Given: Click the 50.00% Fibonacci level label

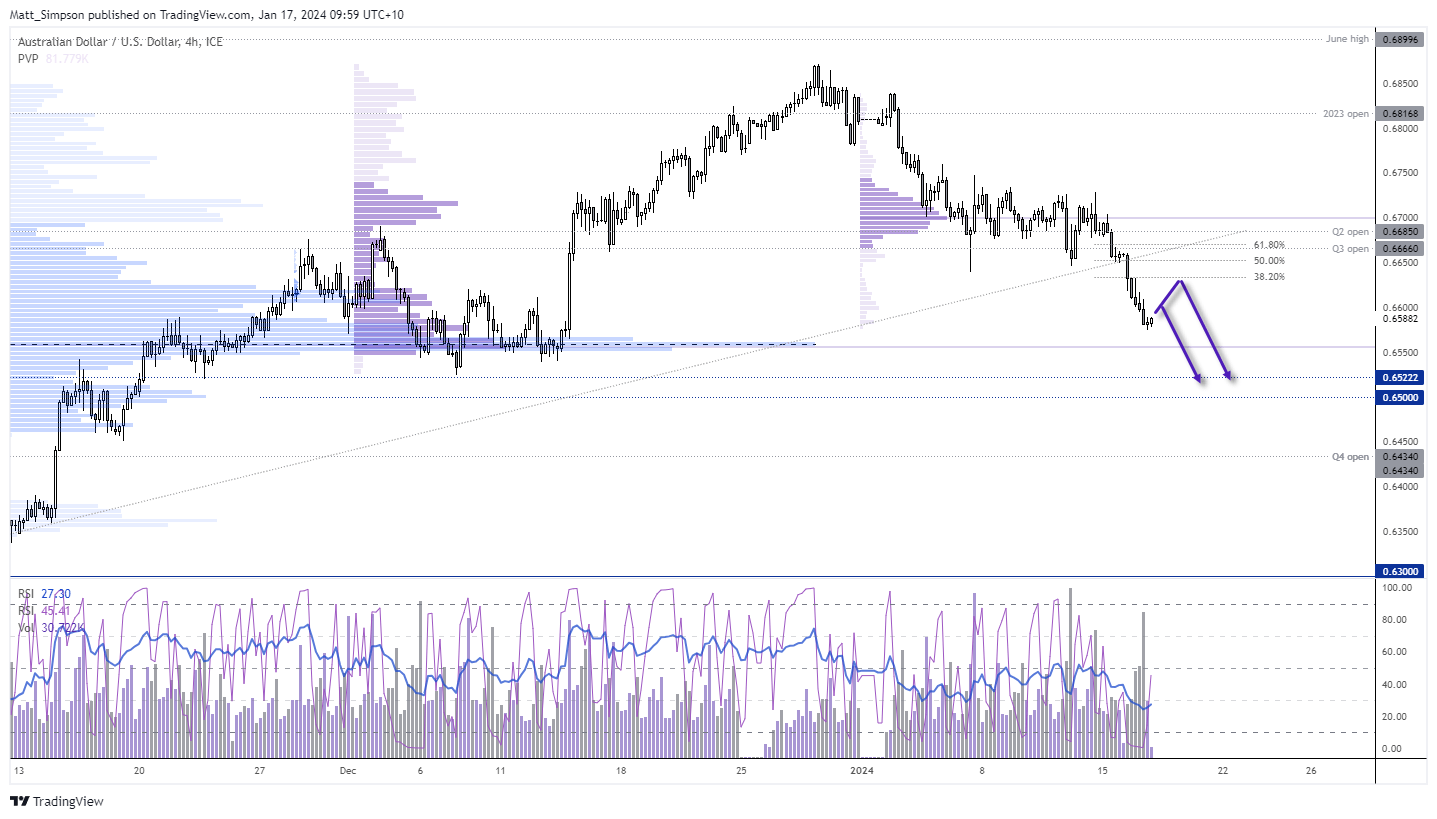Looking at the screenshot, I should pos(1269,260).
